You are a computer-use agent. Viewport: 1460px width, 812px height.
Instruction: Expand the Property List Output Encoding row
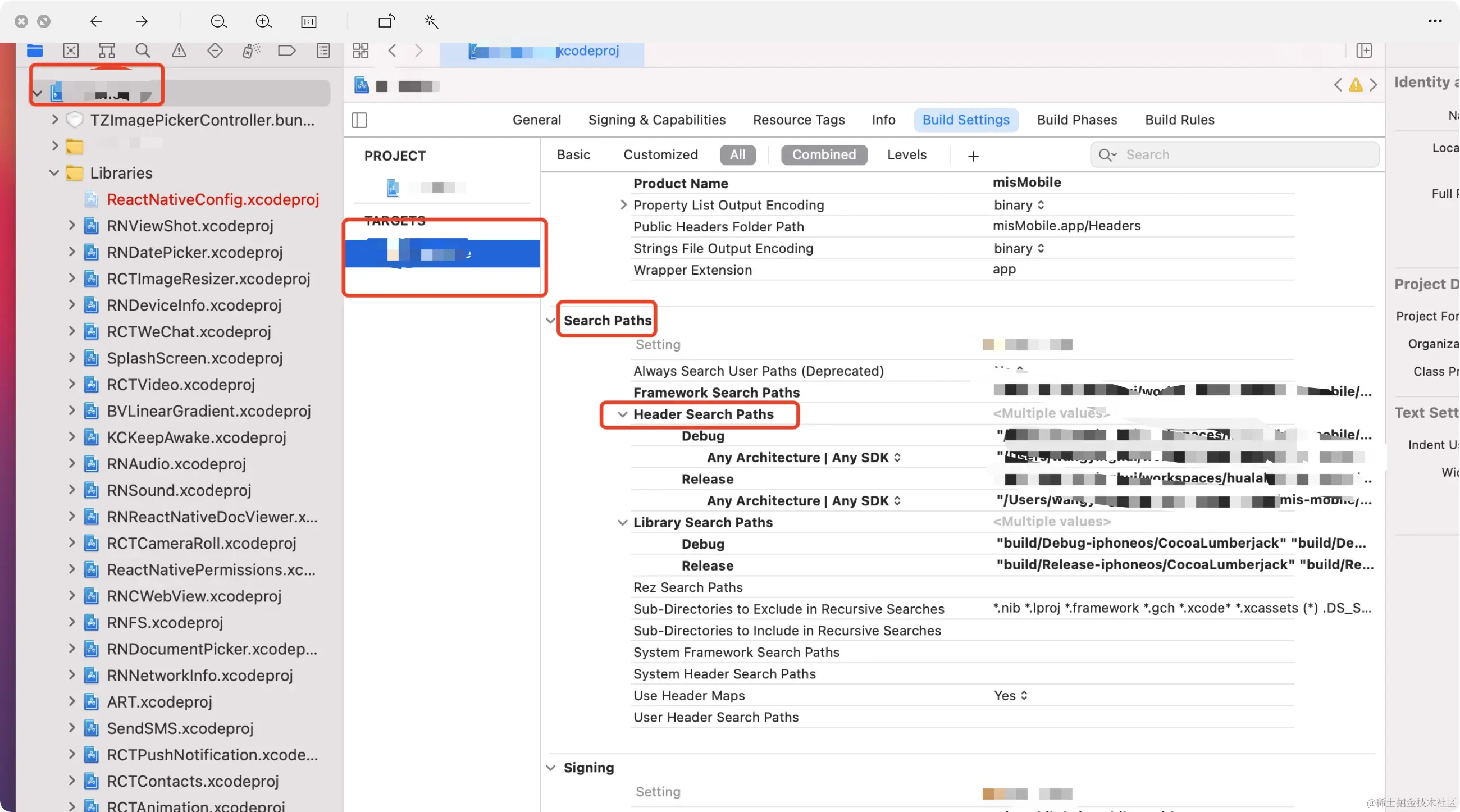(623, 204)
